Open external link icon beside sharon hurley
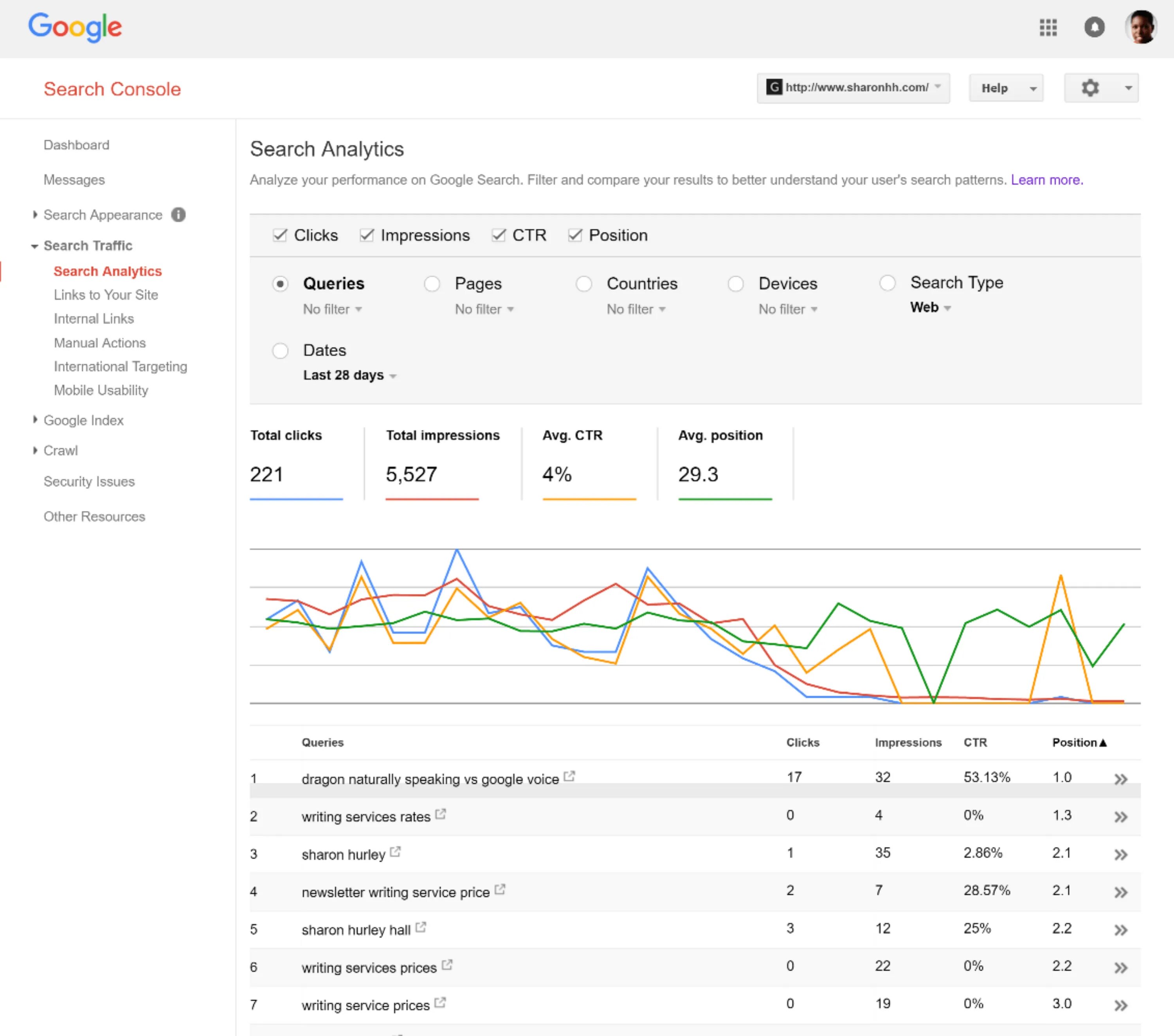The height and width of the screenshot is (1036, 1174). pyautogui.click(x=395, y=852)
